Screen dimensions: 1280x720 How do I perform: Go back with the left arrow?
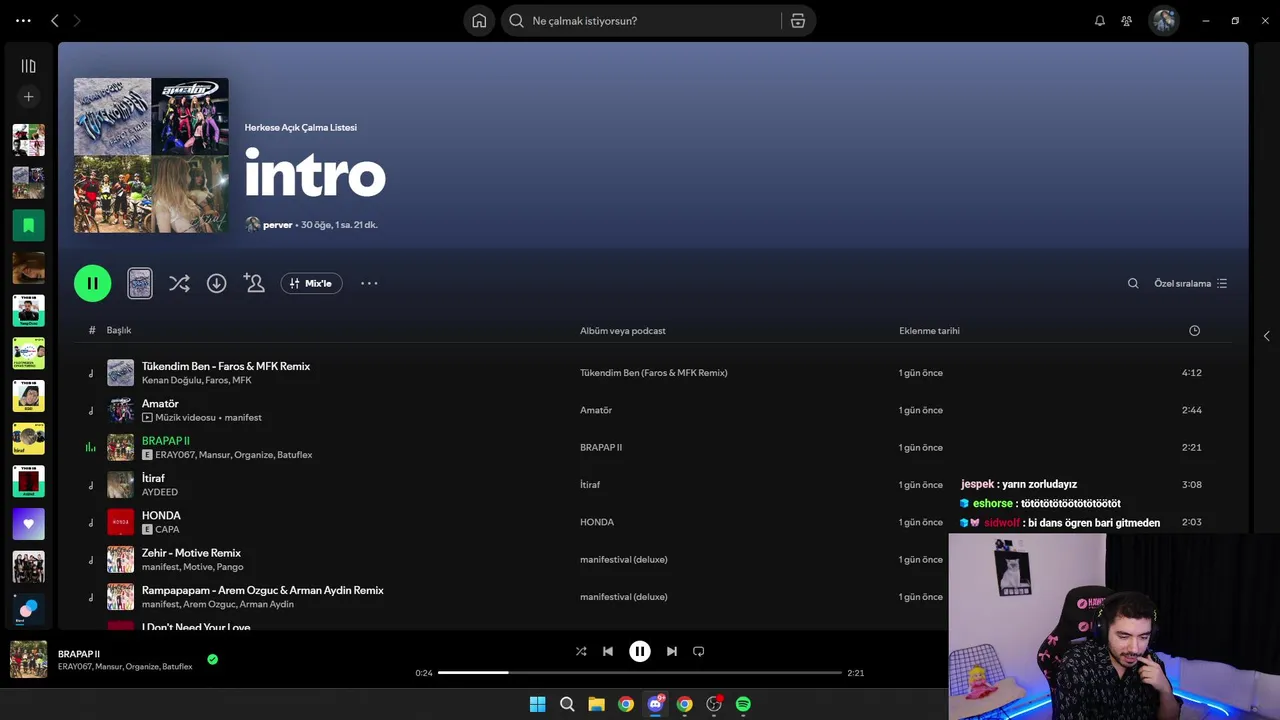pyautogui.click(x=55, y=21)
